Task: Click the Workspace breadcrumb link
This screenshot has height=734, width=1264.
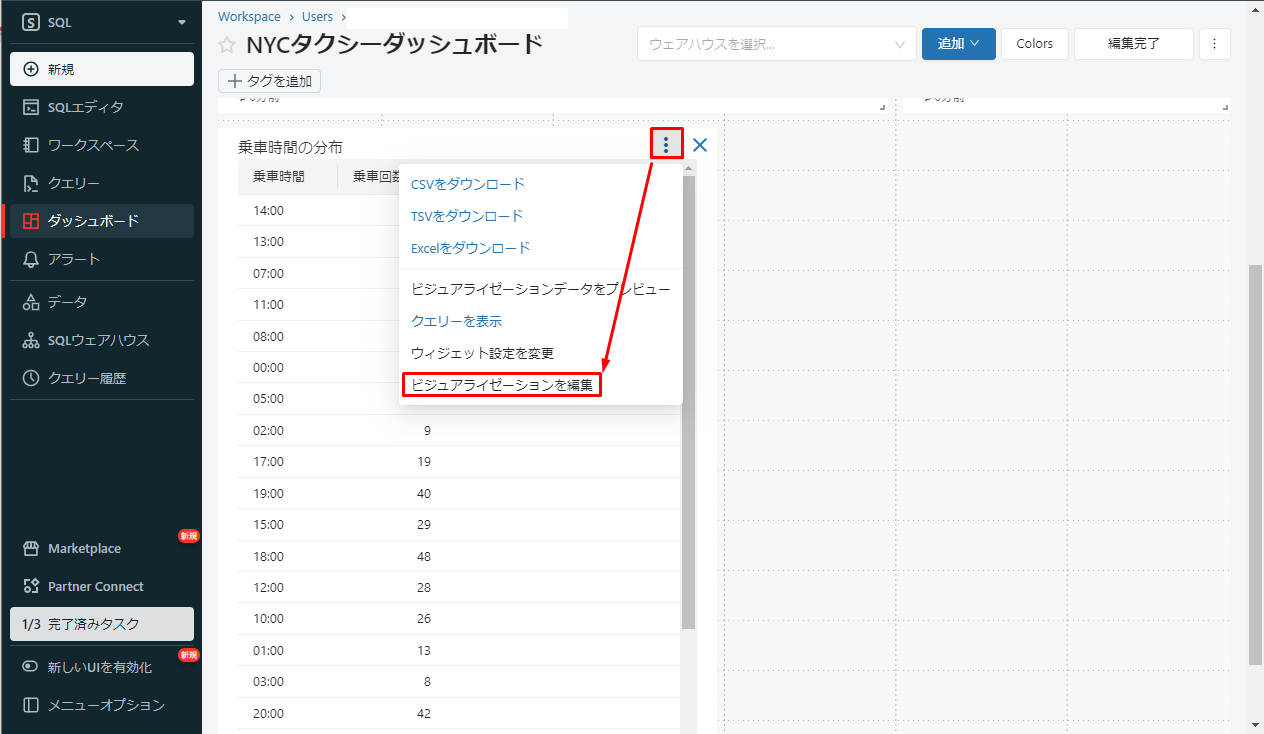Action: click(x=249, y=17)
